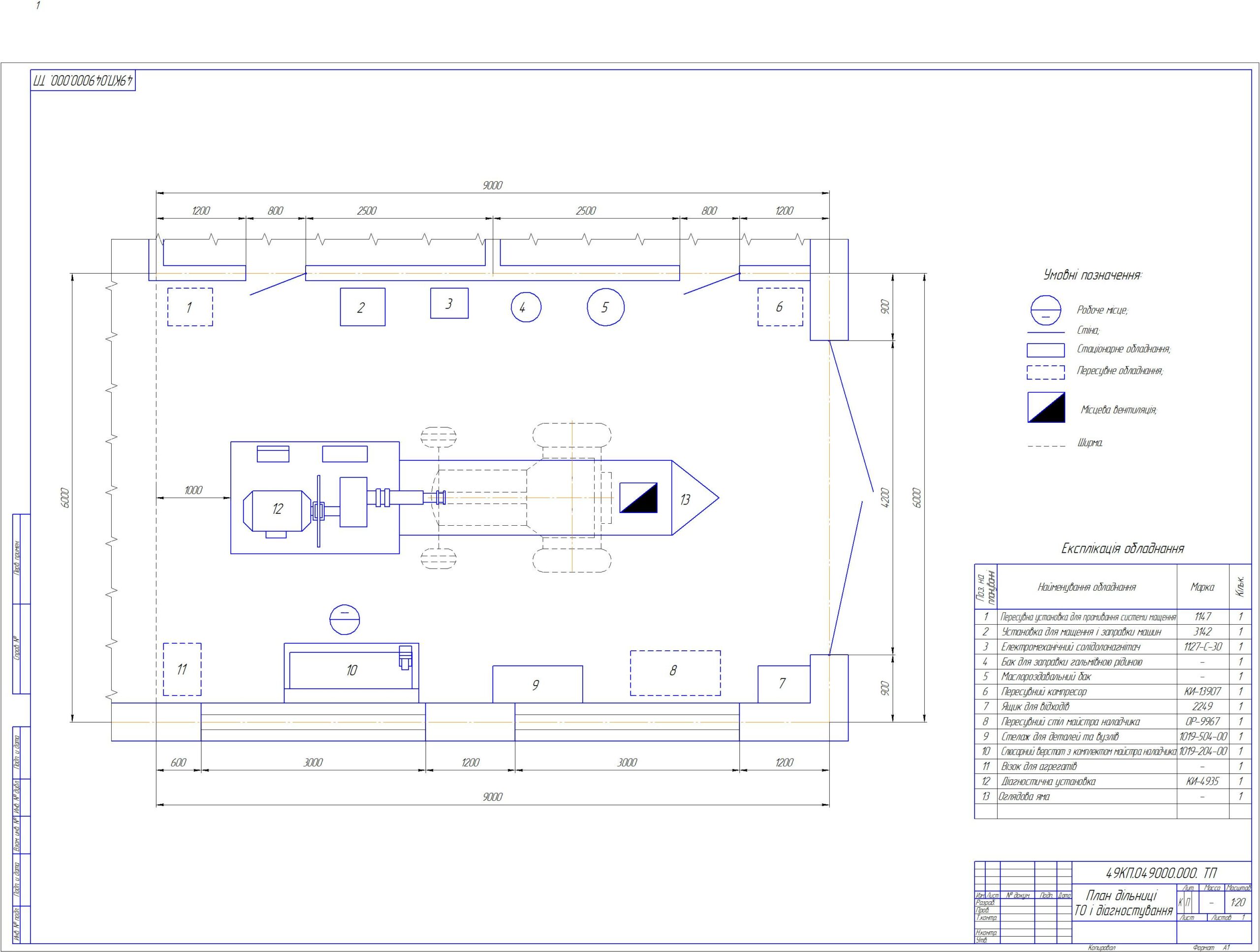Click the 'Копировал' label
This screenshot has height=952, width=1260.
pos(1102,948)
